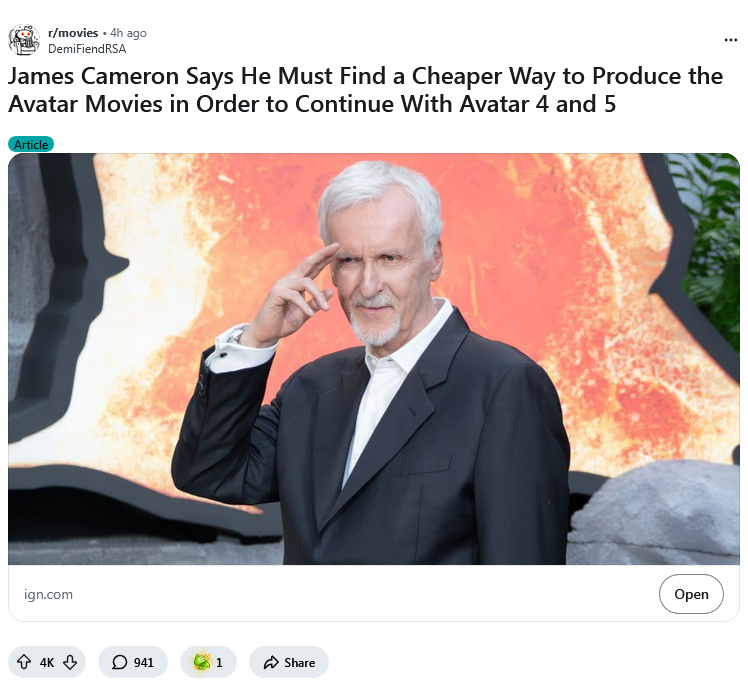Click the comments speech bubble icon
The image size is (748, 686).
pyautogui.click(x=119, y=662)
